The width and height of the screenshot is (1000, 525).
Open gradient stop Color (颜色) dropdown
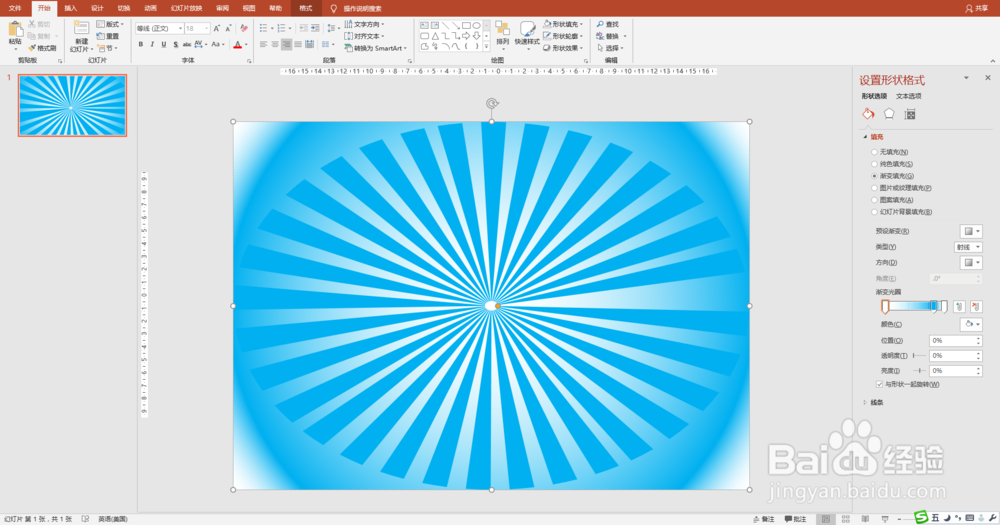point(971,324)
